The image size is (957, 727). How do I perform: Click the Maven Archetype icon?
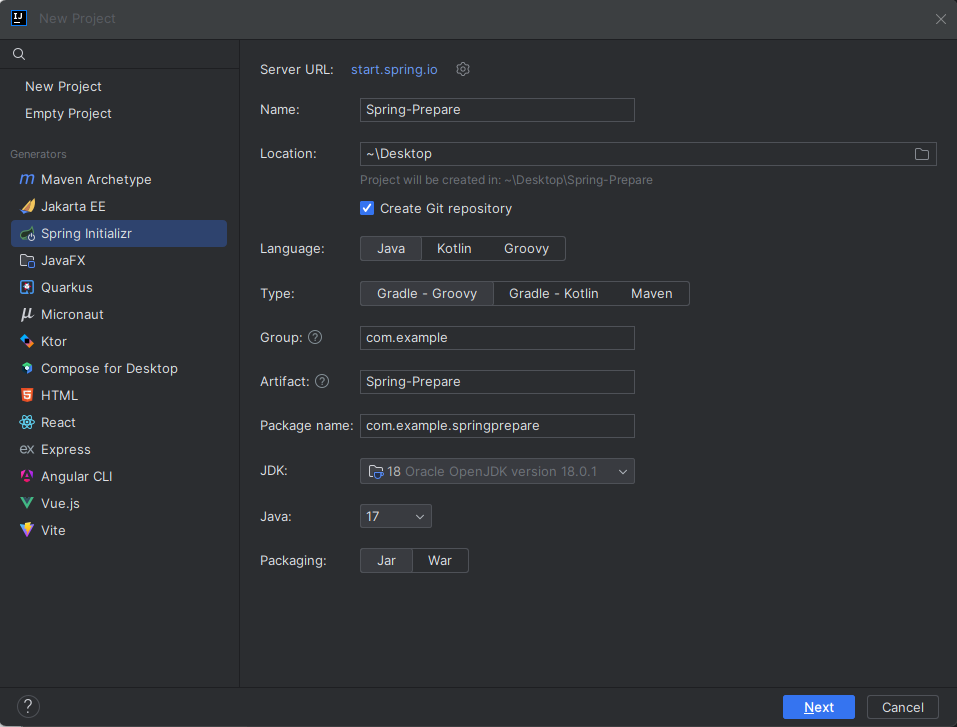coord(27,179)
